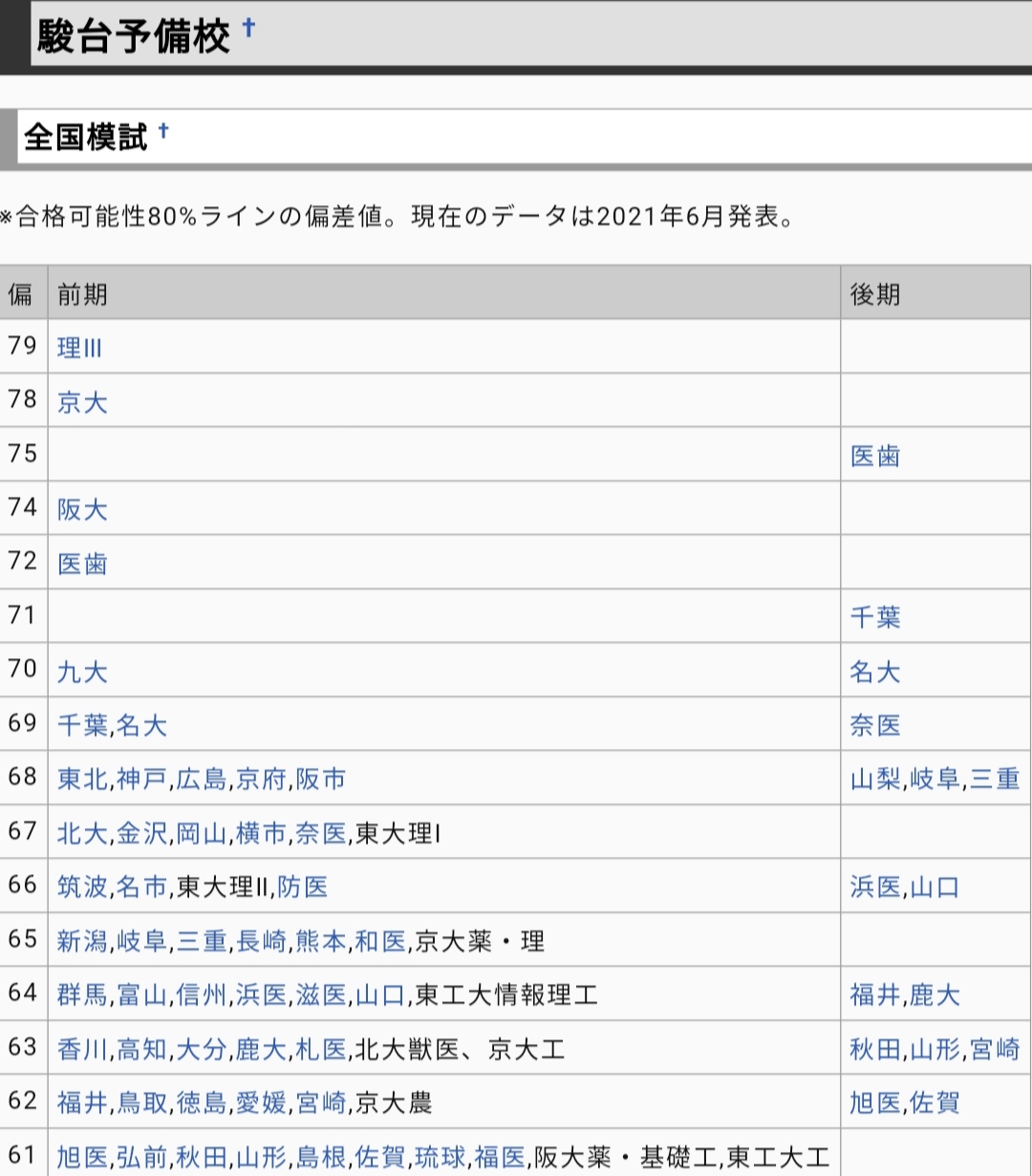Image resolution: width=1032 pixels, height=1176 pixels.
Task: Open 名大 link in 後期 column, row 70
Action: click(875, 672)
